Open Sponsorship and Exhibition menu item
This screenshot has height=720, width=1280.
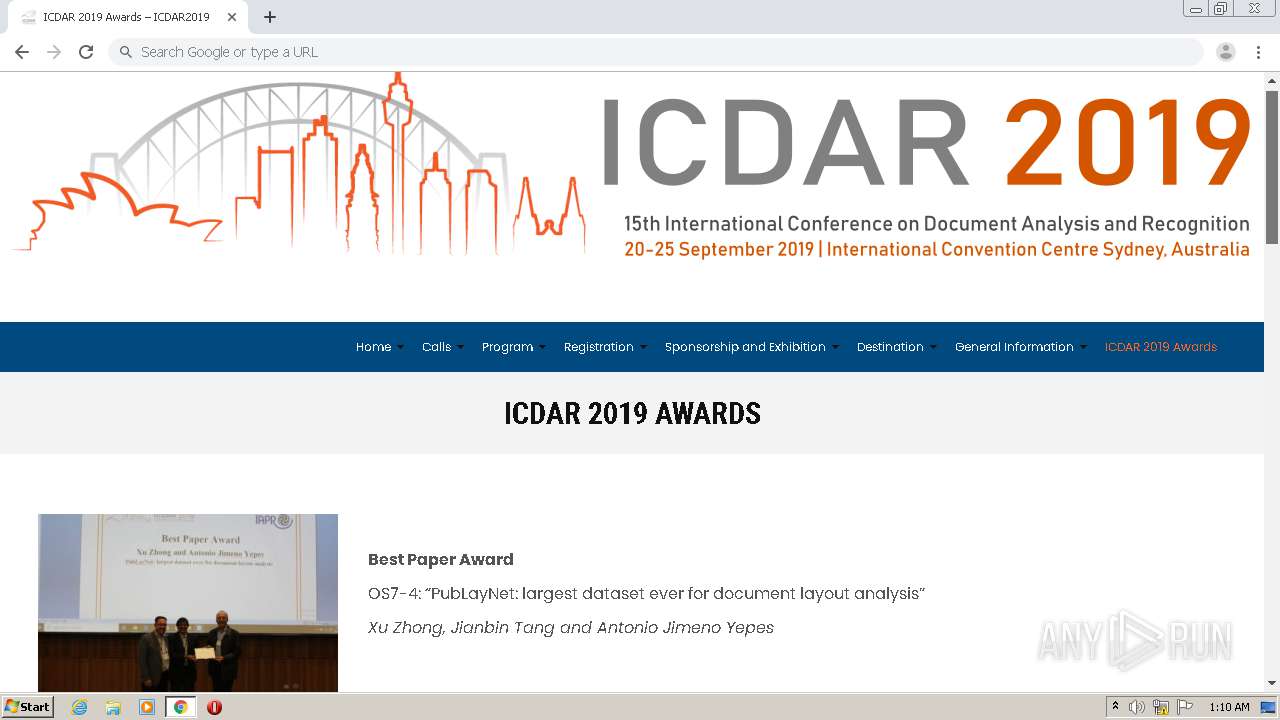(745, 347)
